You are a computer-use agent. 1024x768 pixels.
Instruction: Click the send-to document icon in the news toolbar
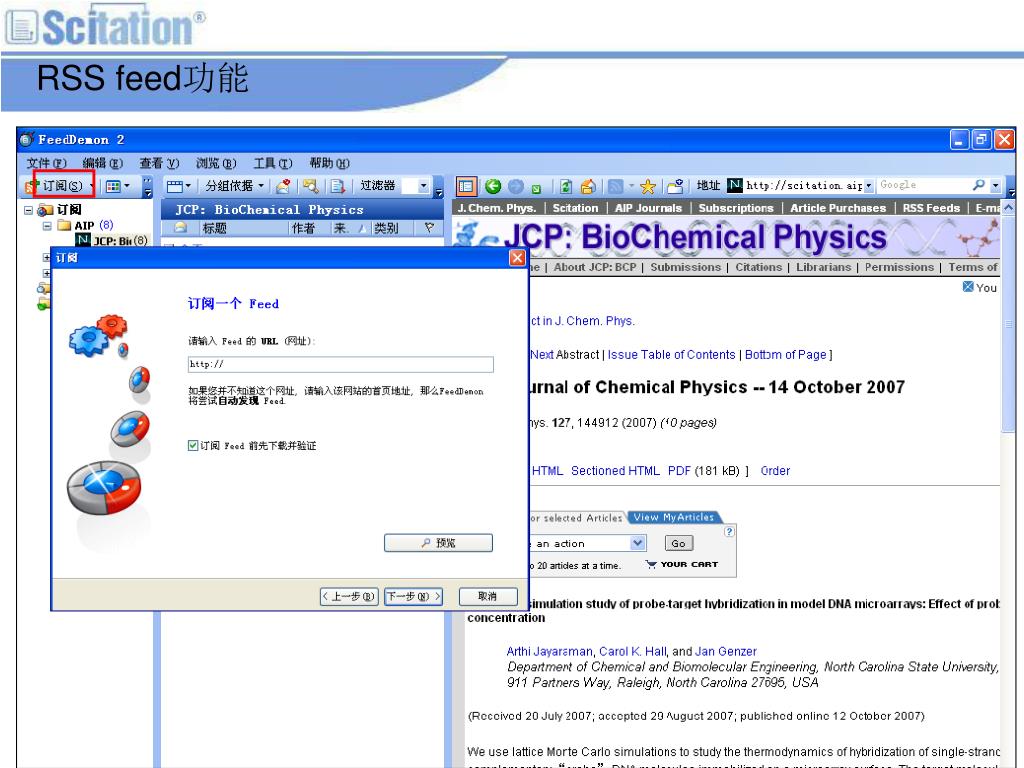tap(337, 186)
